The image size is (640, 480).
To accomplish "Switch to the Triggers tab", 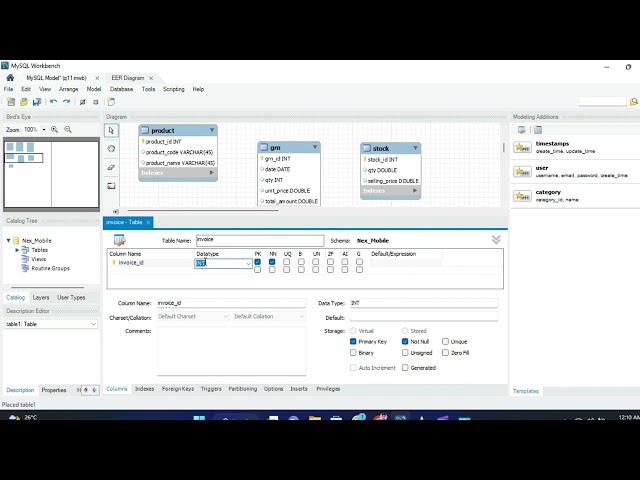I will [x=211, y=389].
